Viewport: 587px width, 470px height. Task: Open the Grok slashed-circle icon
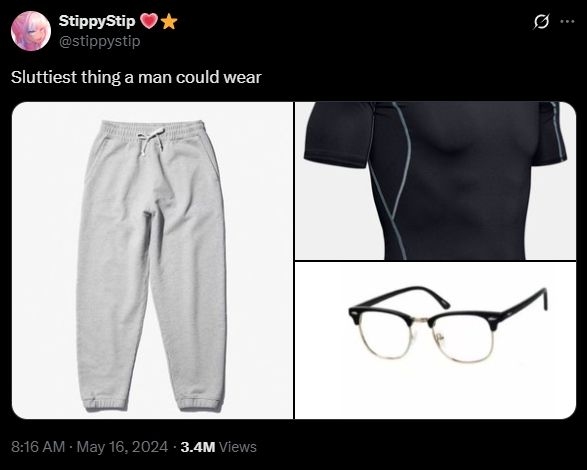click(x=541, y=21)
